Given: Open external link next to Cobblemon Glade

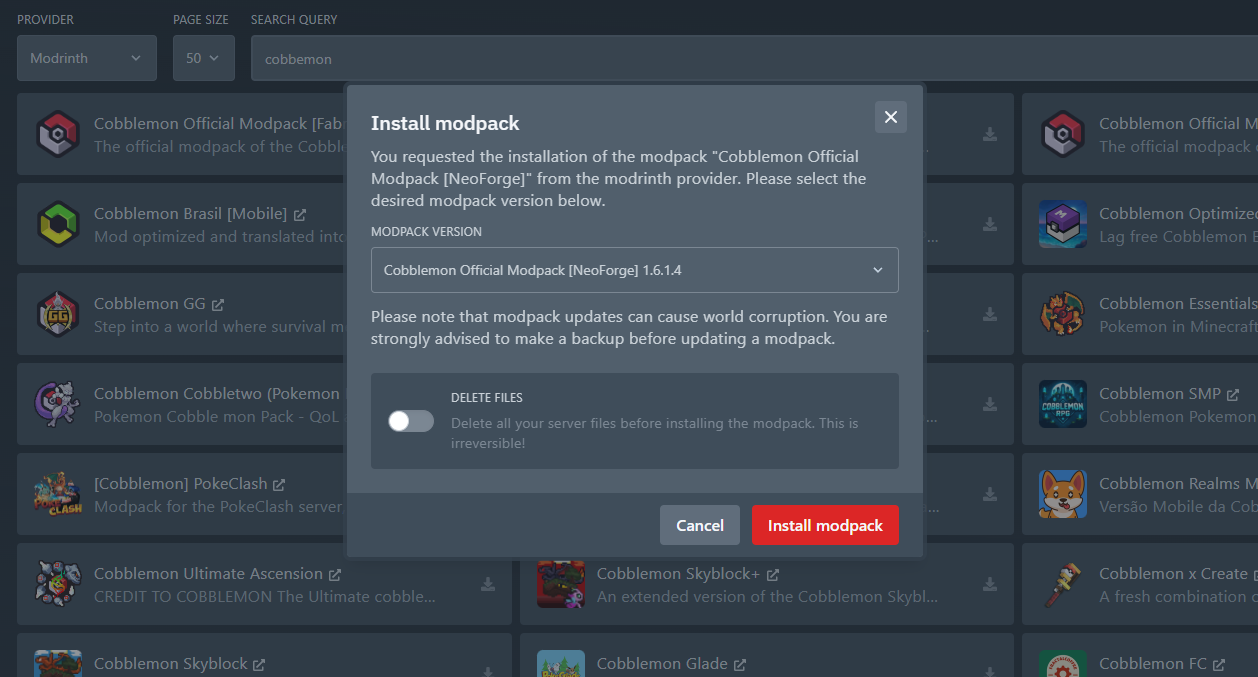Looking at the screenshot, I should 740,664.
